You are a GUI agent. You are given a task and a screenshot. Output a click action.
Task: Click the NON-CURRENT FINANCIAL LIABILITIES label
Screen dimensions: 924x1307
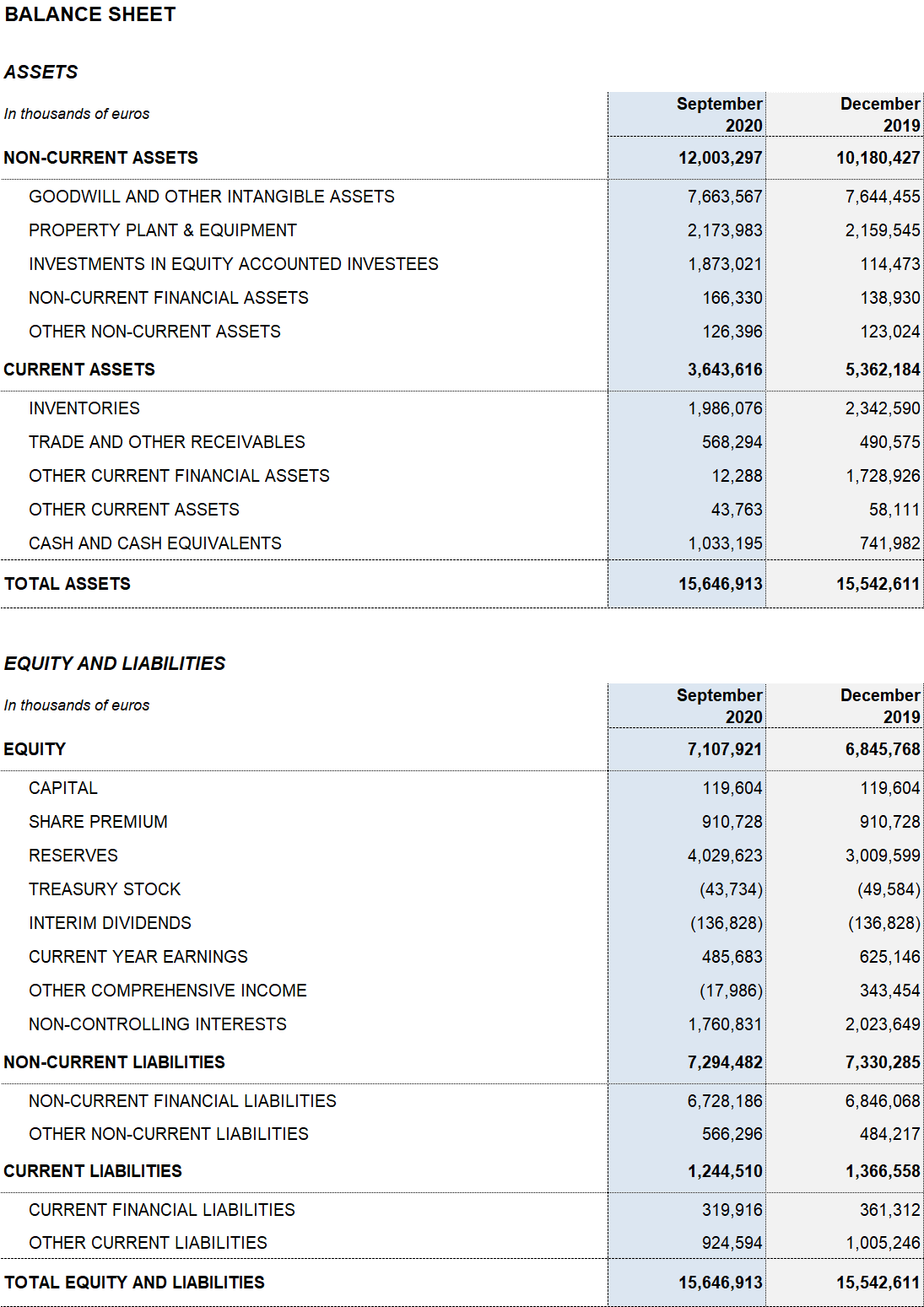[x=182, y=1101]
